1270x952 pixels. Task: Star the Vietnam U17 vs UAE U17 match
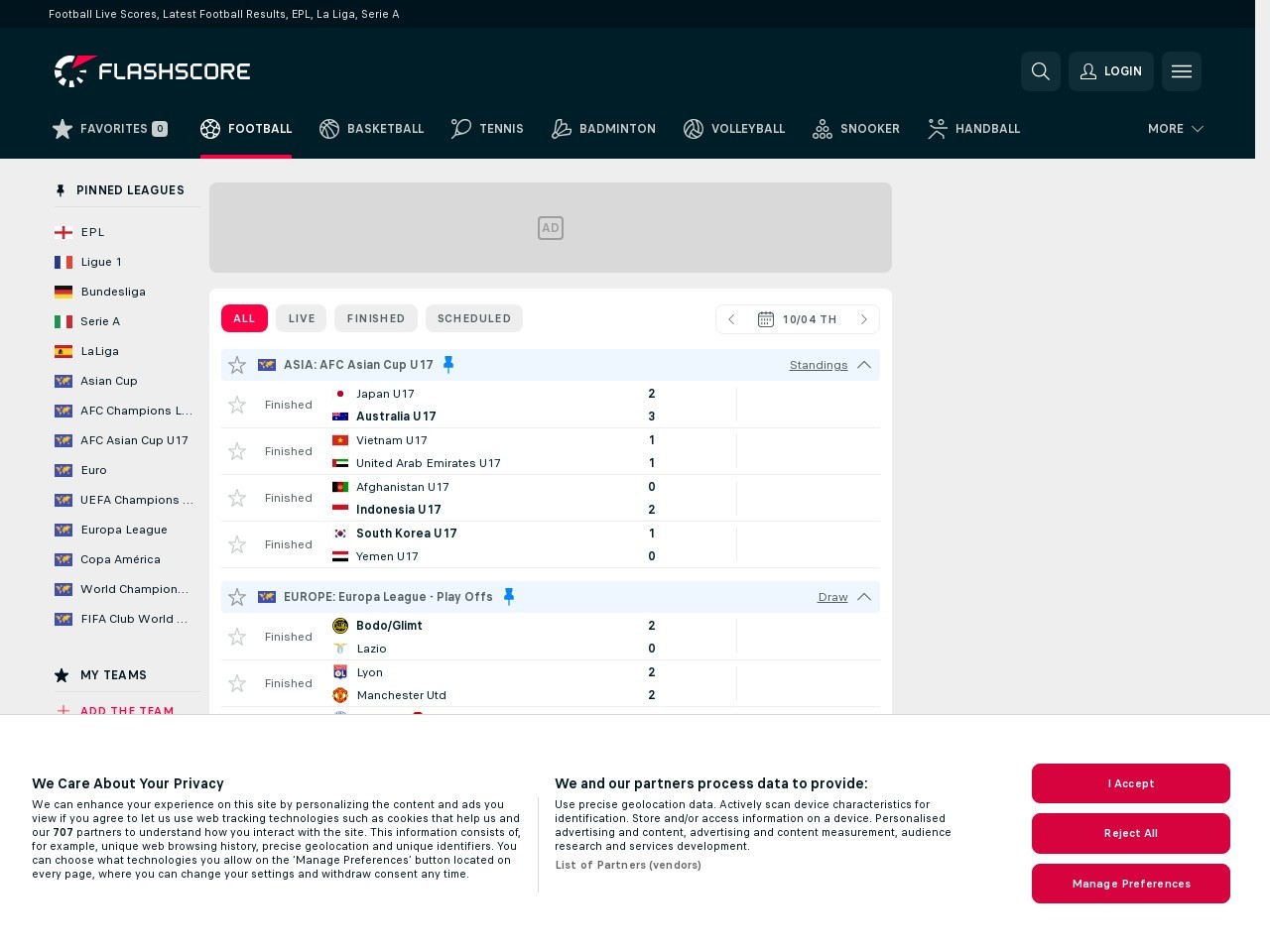(237, 451)
